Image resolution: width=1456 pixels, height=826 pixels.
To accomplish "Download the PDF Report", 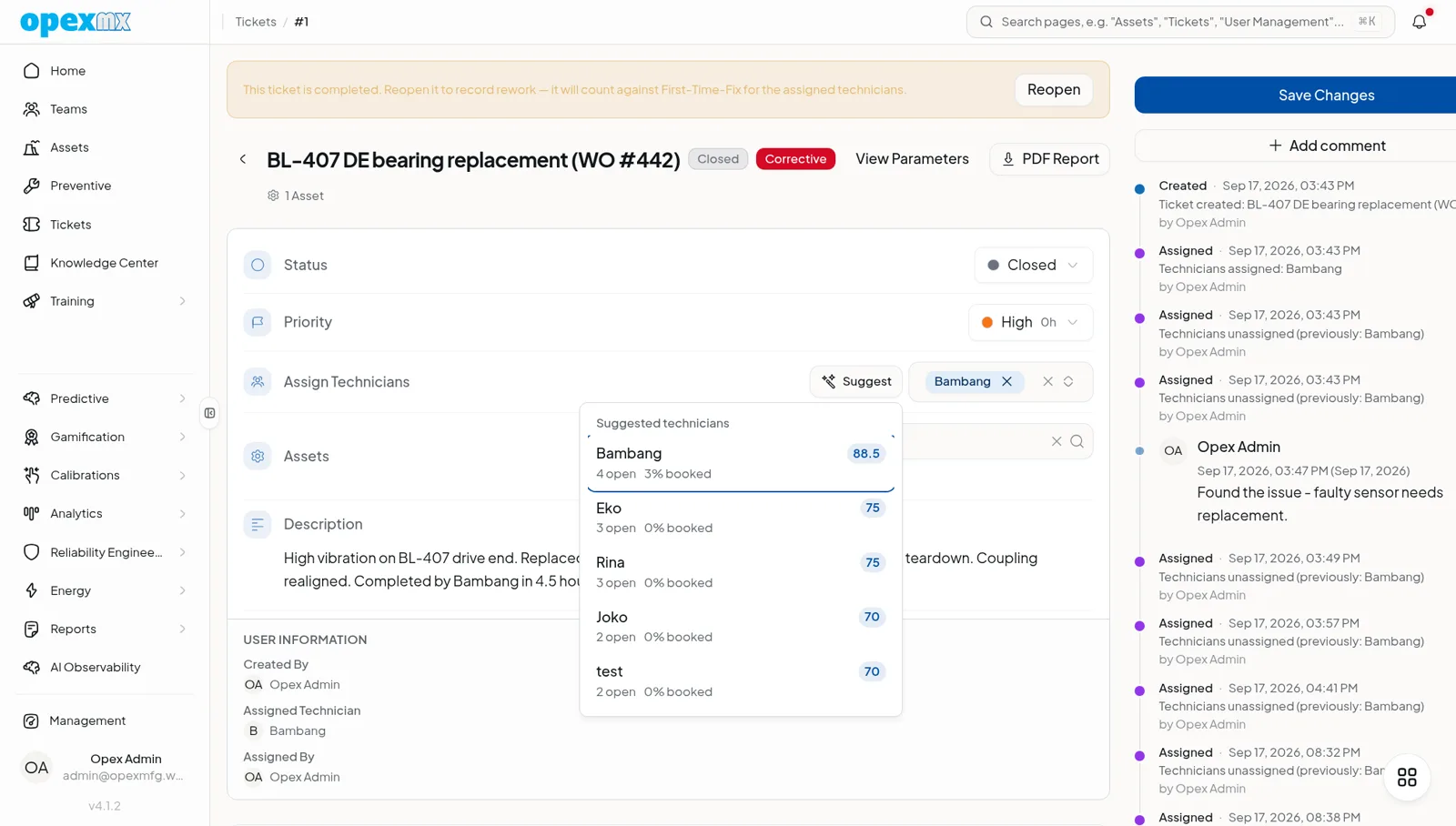I will pyautogui.click(x=1049, y=159).
